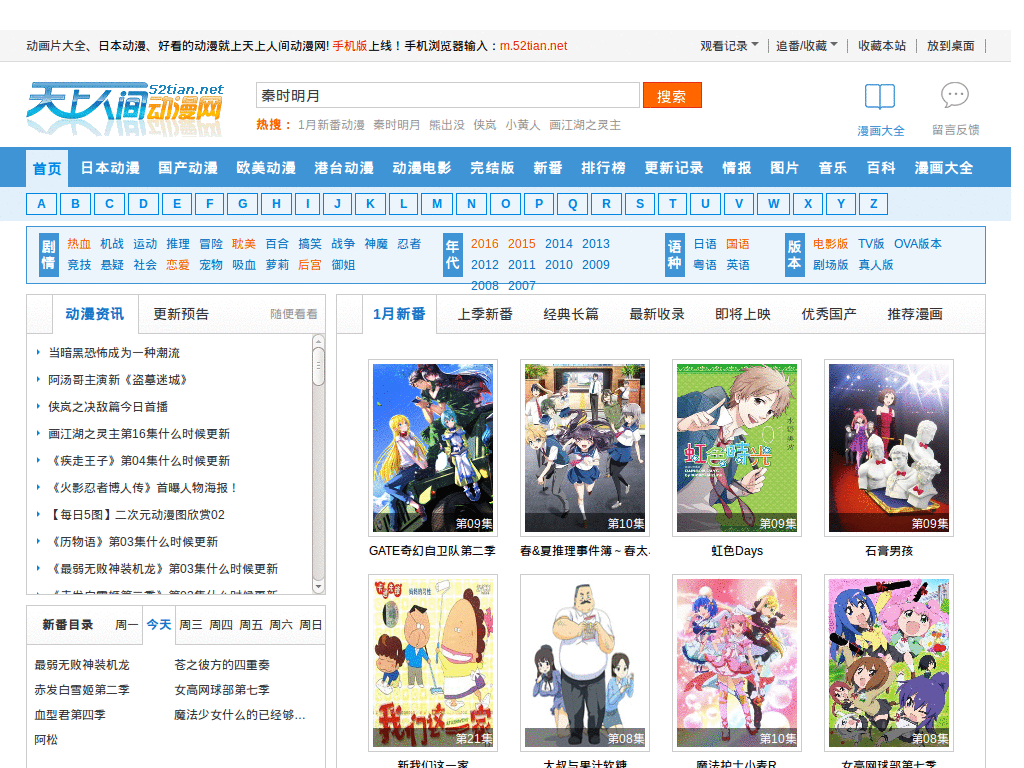Open 苍之彼方的四重奏 in schedule list
Viewport: 1024px width, 768px height.
222,665
